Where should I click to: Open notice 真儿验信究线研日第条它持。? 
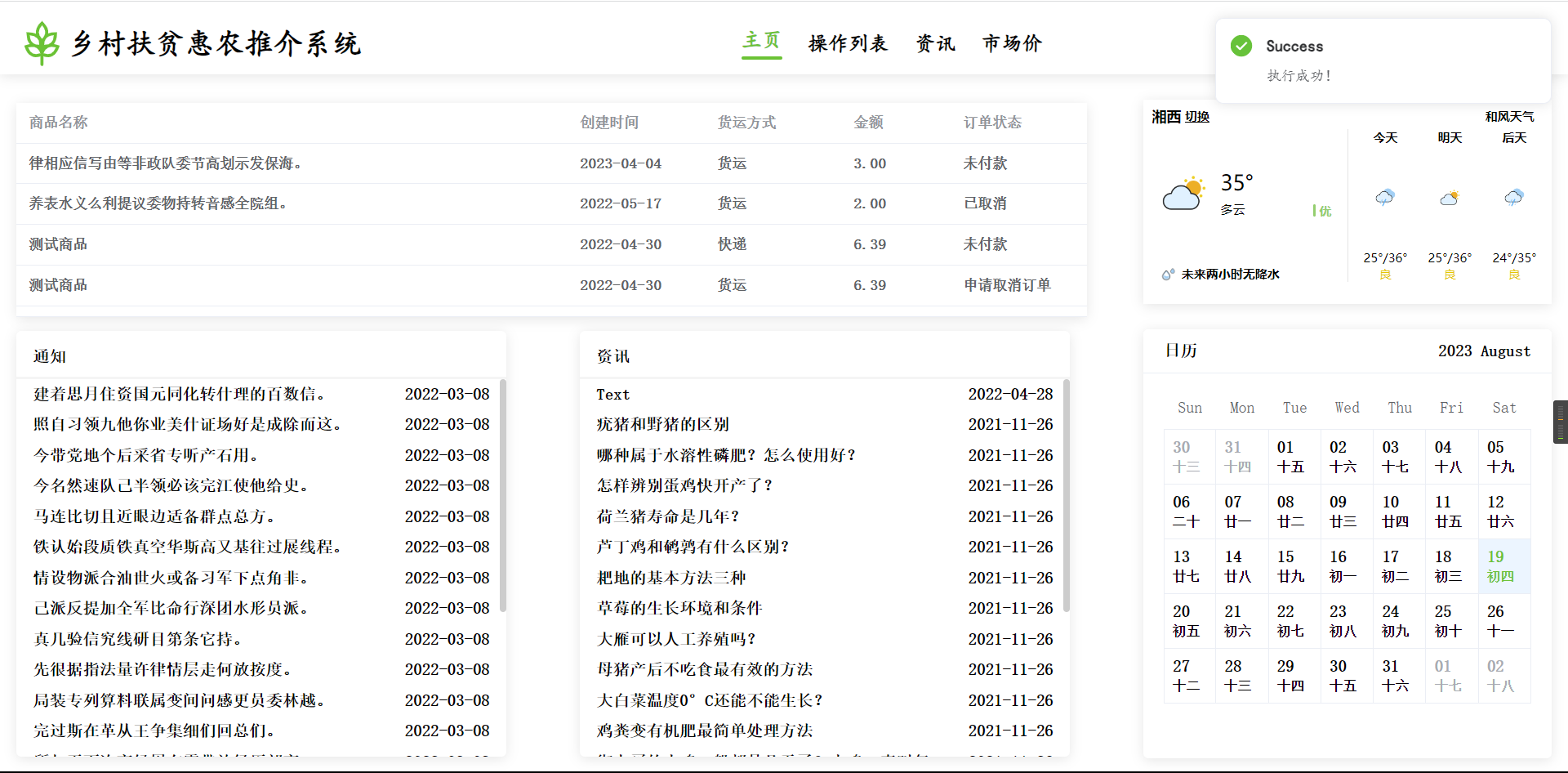click(138, 639)
